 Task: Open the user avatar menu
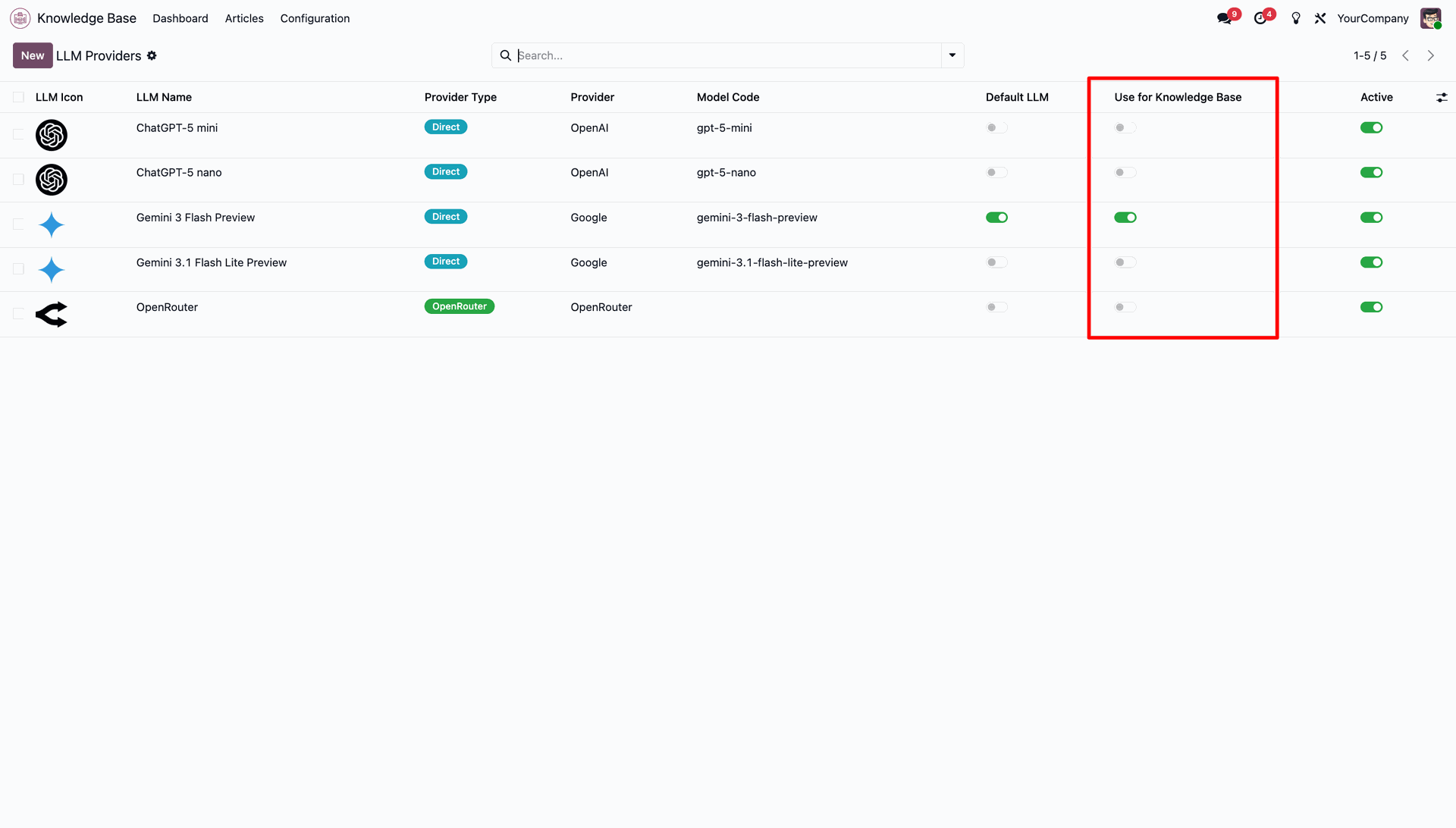click(1431, 18)
